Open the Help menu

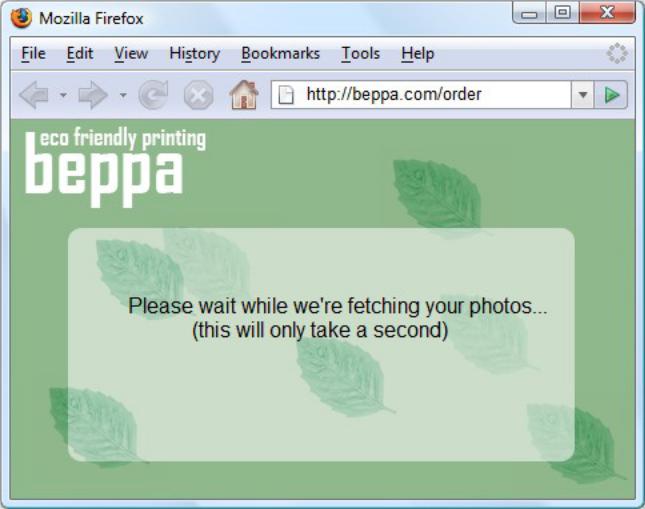coord(418,53)
